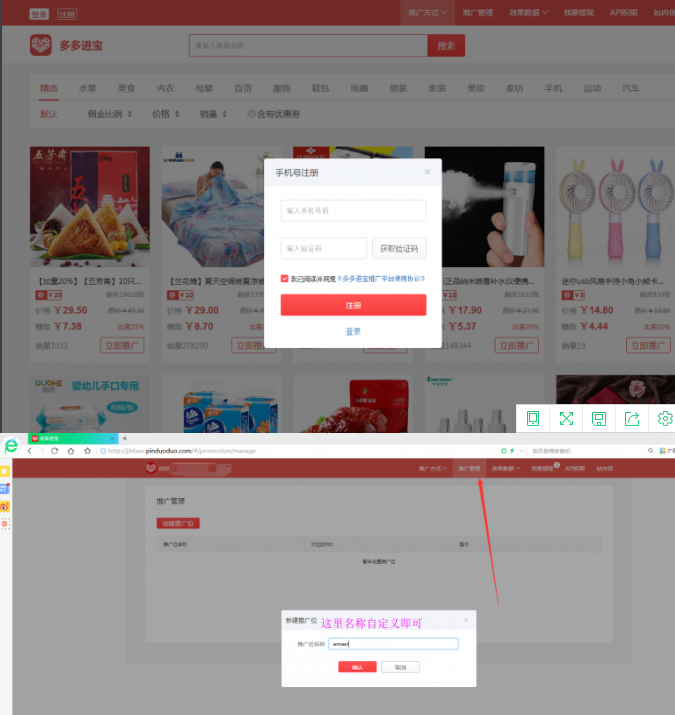Select the 母婴 category tab
The width and height of the screenshot is (675, 715).
pos(204,88)
